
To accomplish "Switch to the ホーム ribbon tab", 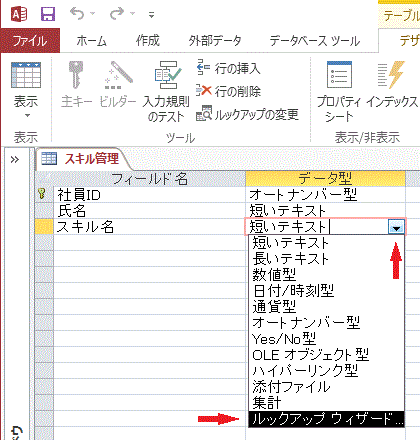I will (x=92, y=41).
